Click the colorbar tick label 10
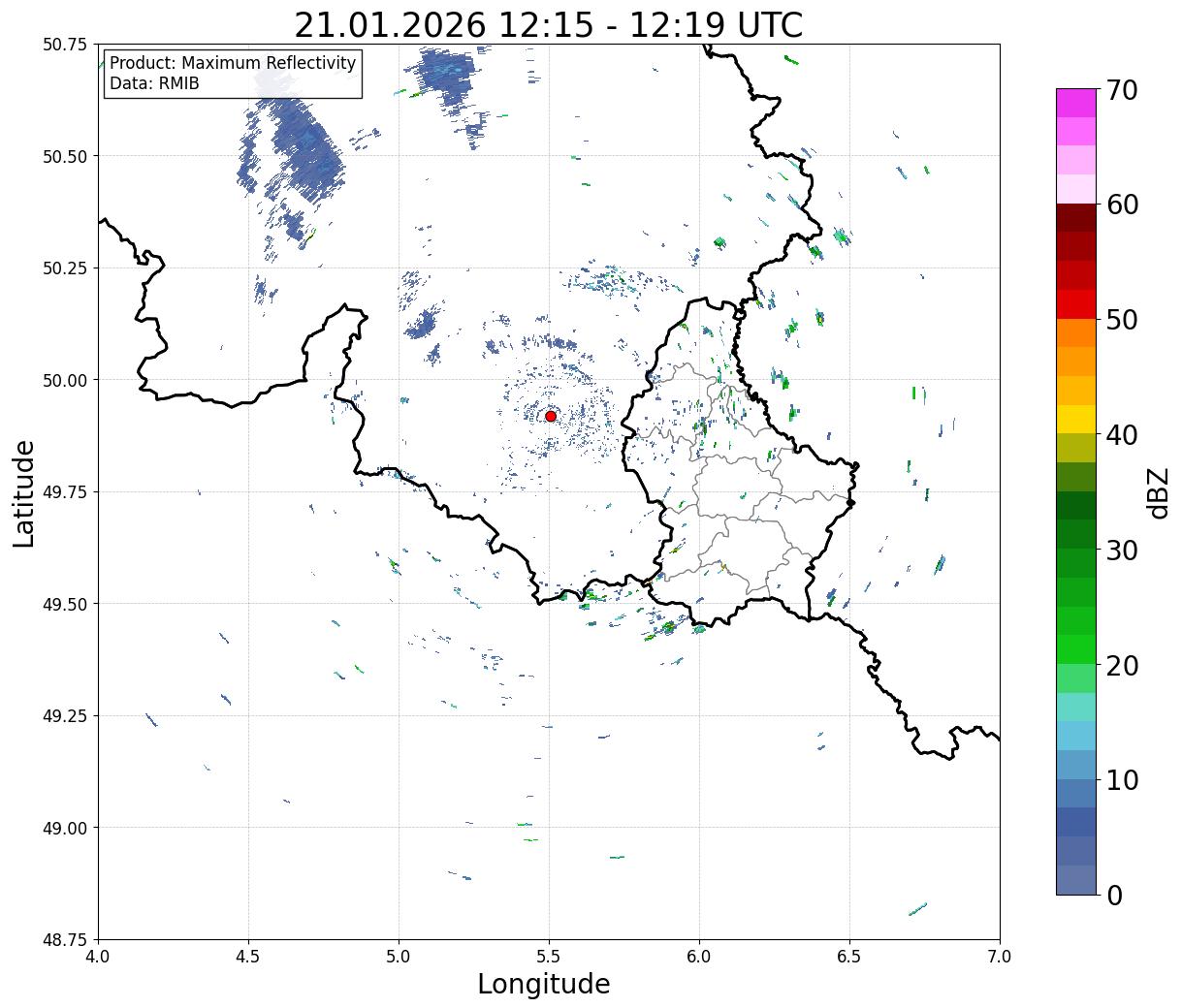 (x=1122, y=780)
